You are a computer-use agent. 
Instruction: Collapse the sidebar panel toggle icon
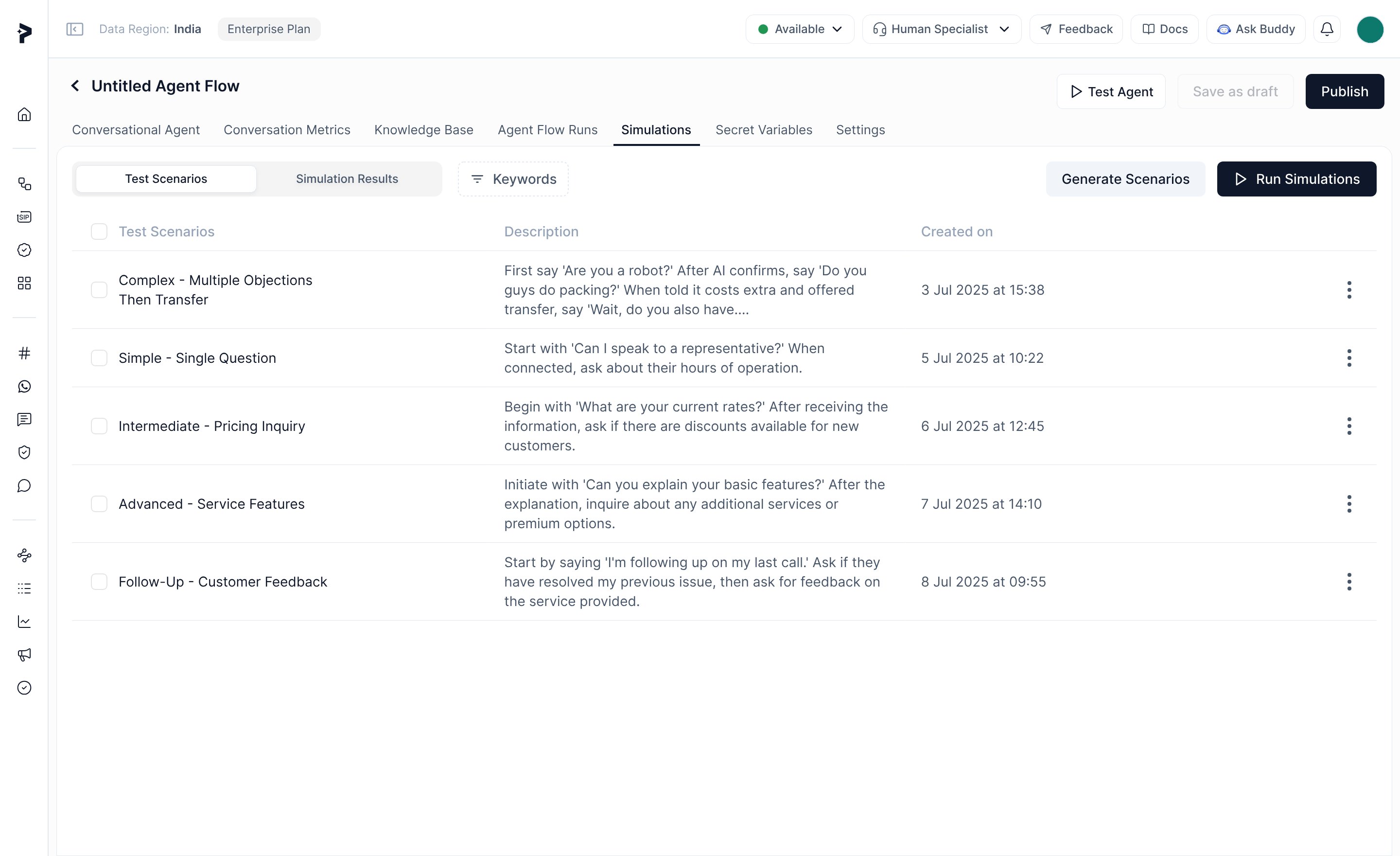click(74, 29)
